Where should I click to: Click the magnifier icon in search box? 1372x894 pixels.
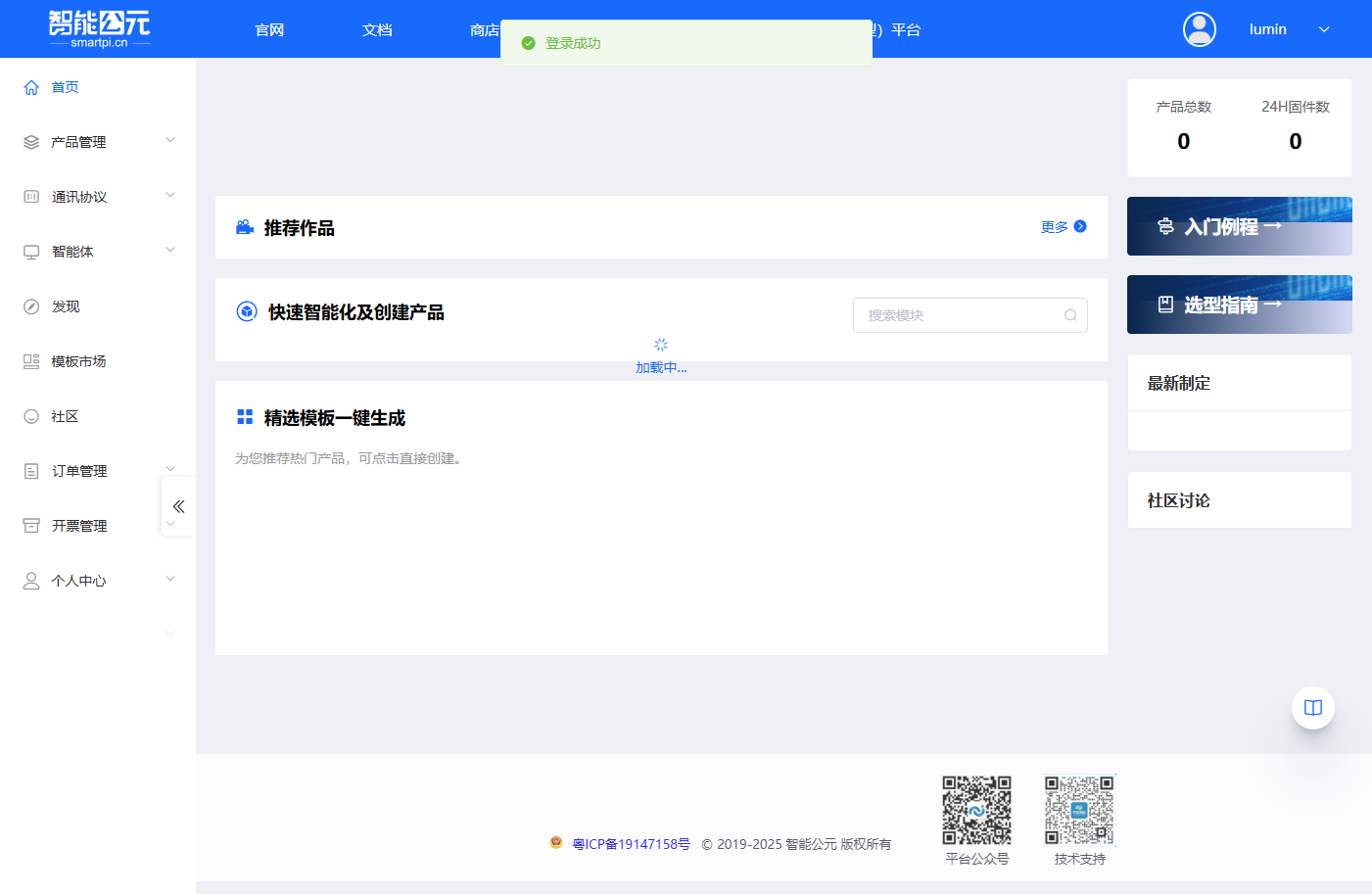click(x=1070, y=315)
